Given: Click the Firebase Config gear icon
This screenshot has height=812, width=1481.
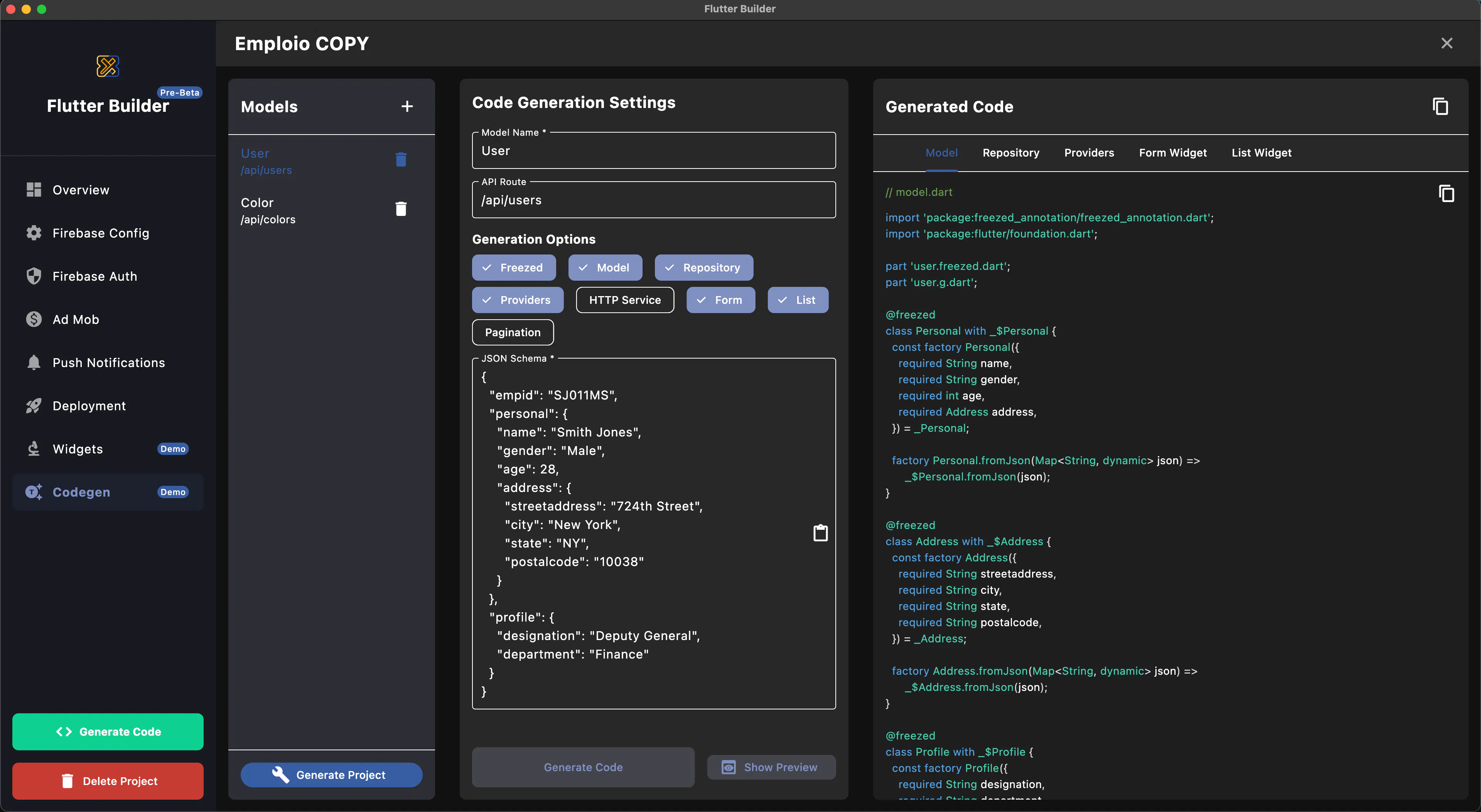Looking at the screenshot, I should click(34, 233).
